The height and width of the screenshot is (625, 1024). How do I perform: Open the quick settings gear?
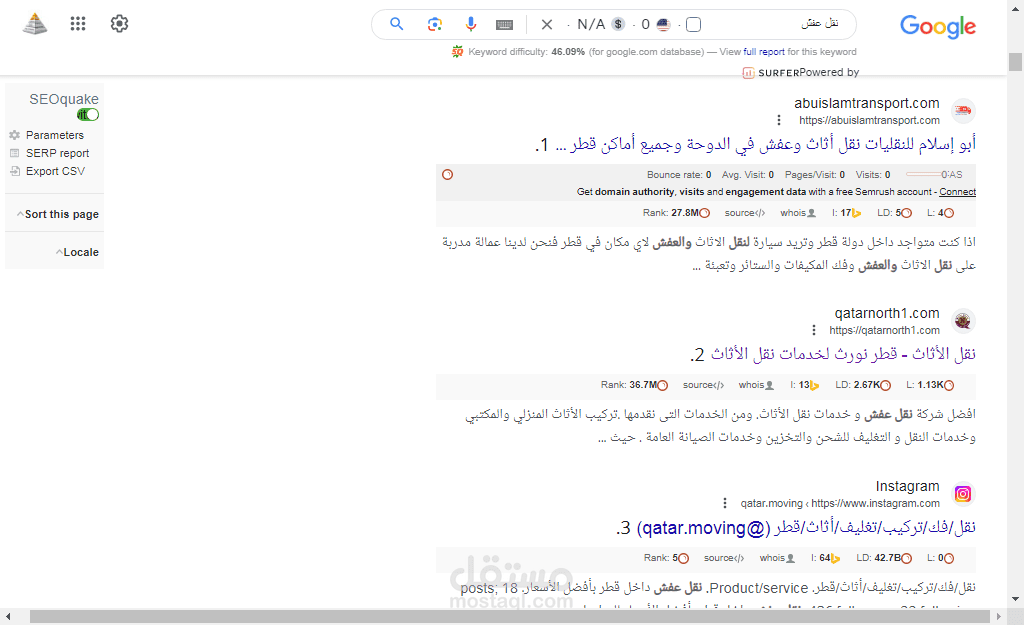point(120,24)
